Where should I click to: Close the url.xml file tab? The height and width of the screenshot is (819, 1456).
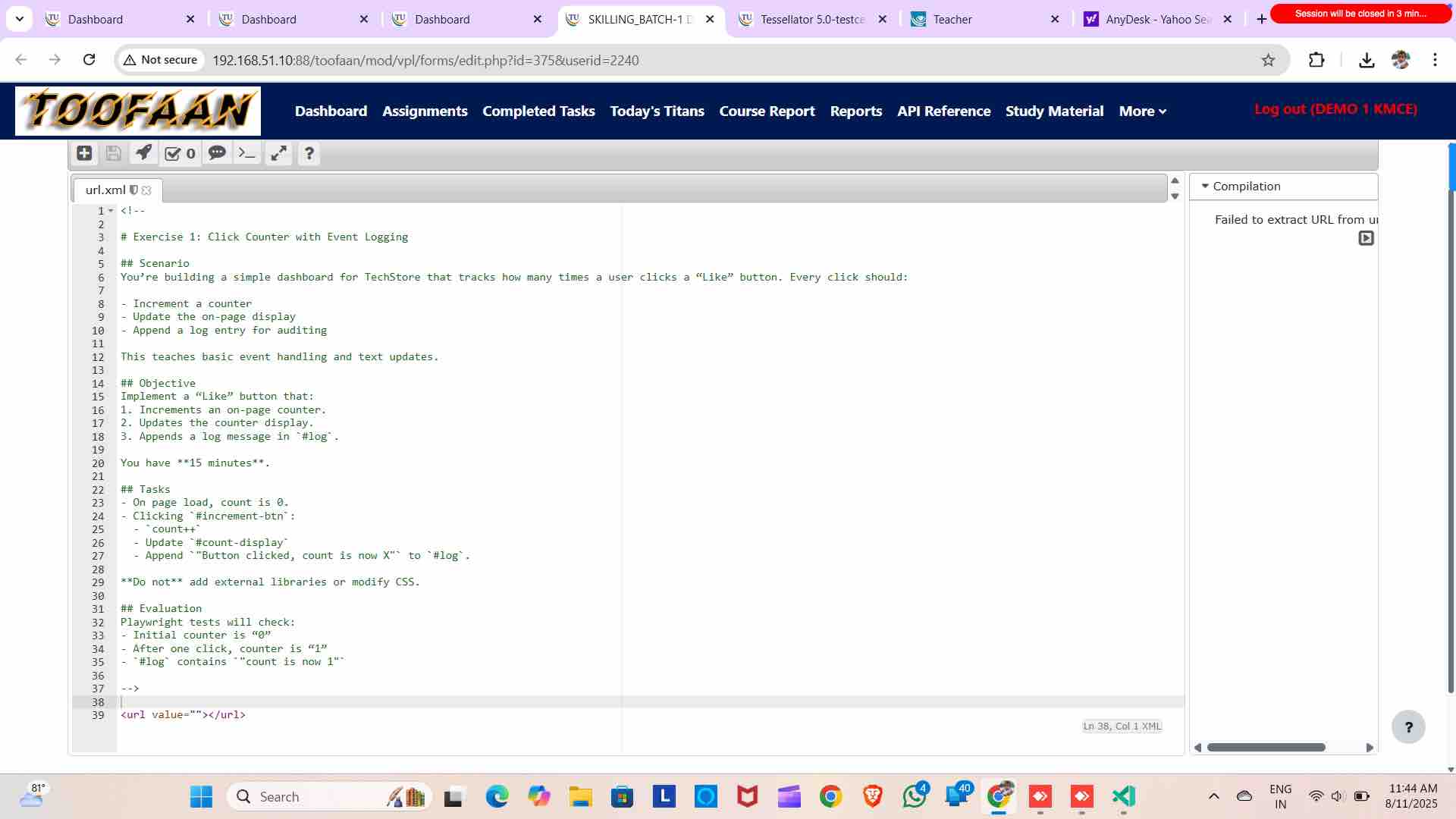[x=147, y=190]
